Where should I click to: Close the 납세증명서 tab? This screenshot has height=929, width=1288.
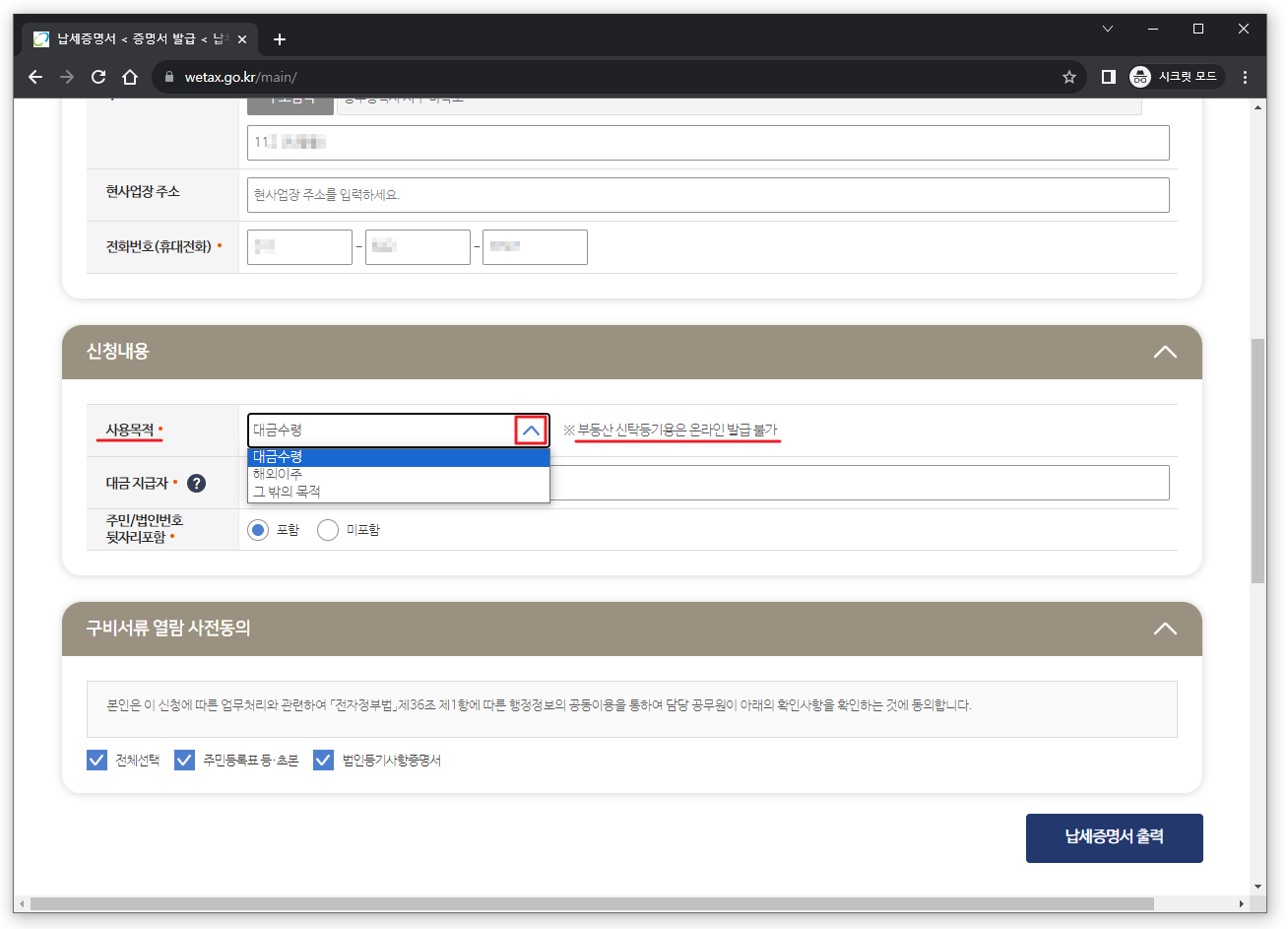[x=242, y=39]
